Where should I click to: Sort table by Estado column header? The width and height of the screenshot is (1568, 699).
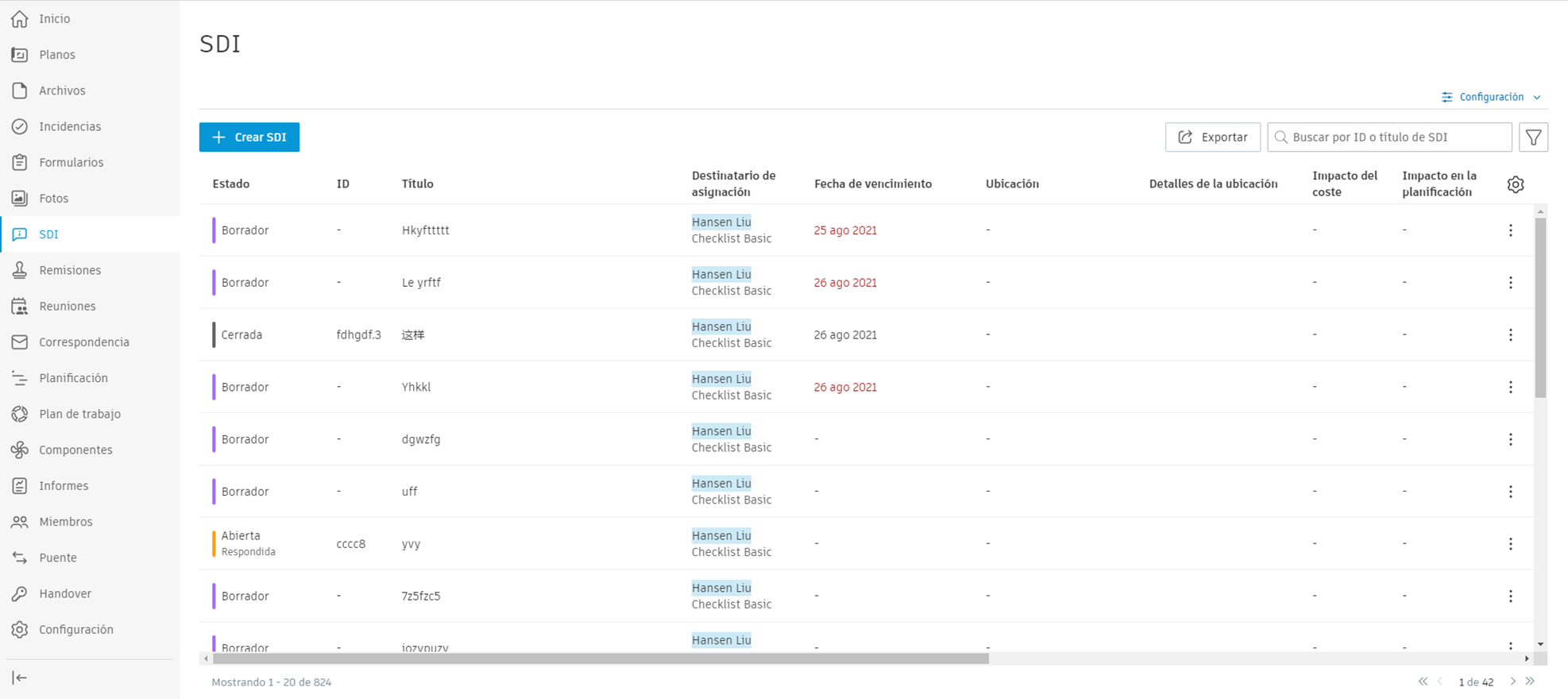point(231,184)
